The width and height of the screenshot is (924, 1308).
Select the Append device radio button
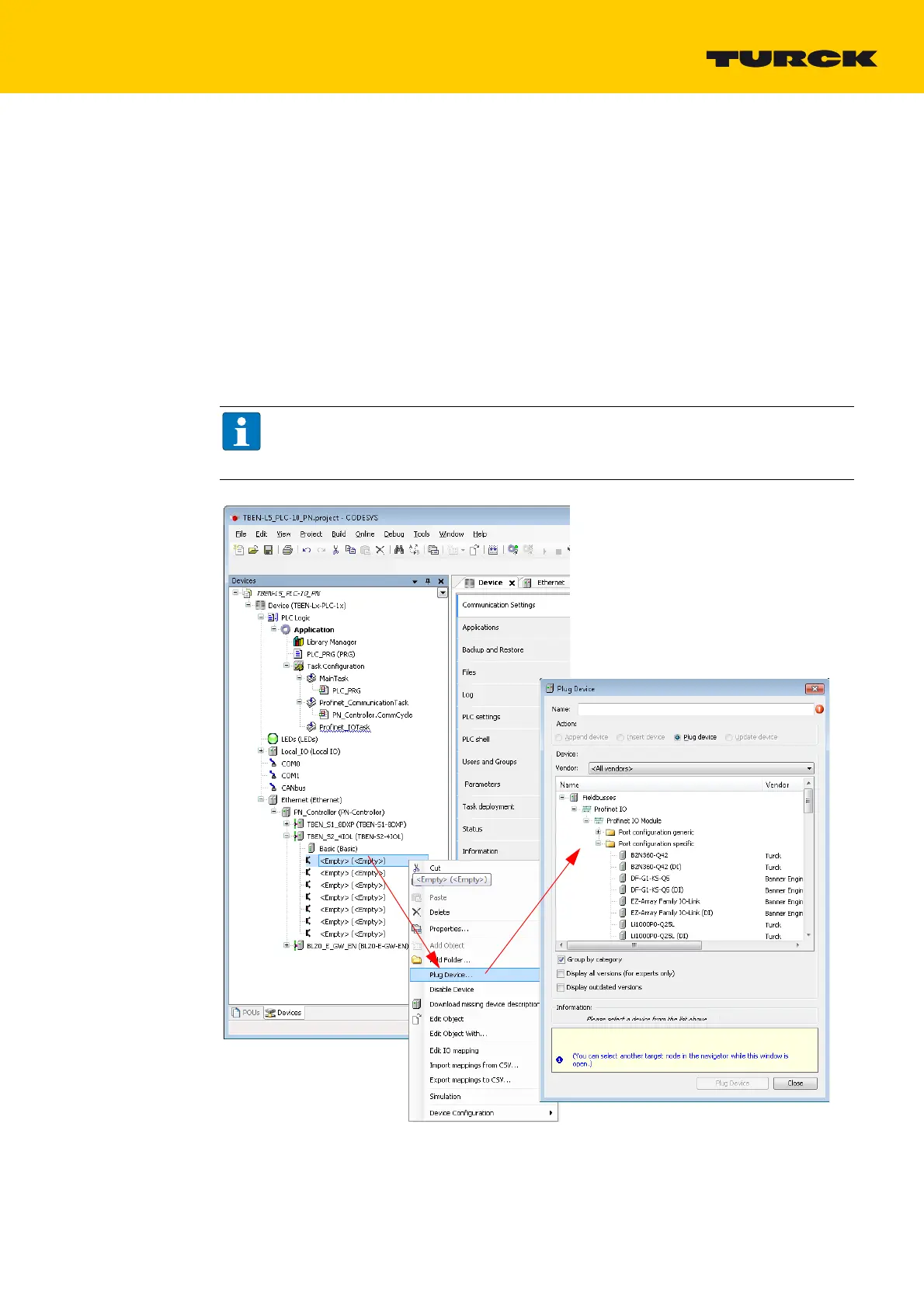[x=559, y=737]
